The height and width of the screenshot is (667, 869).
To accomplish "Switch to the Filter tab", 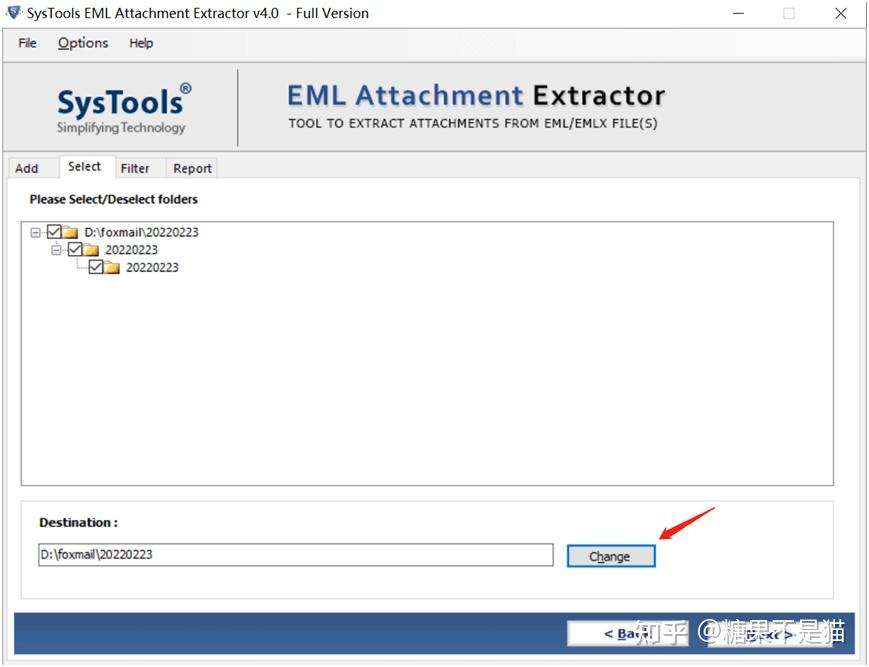I will 136,167.
